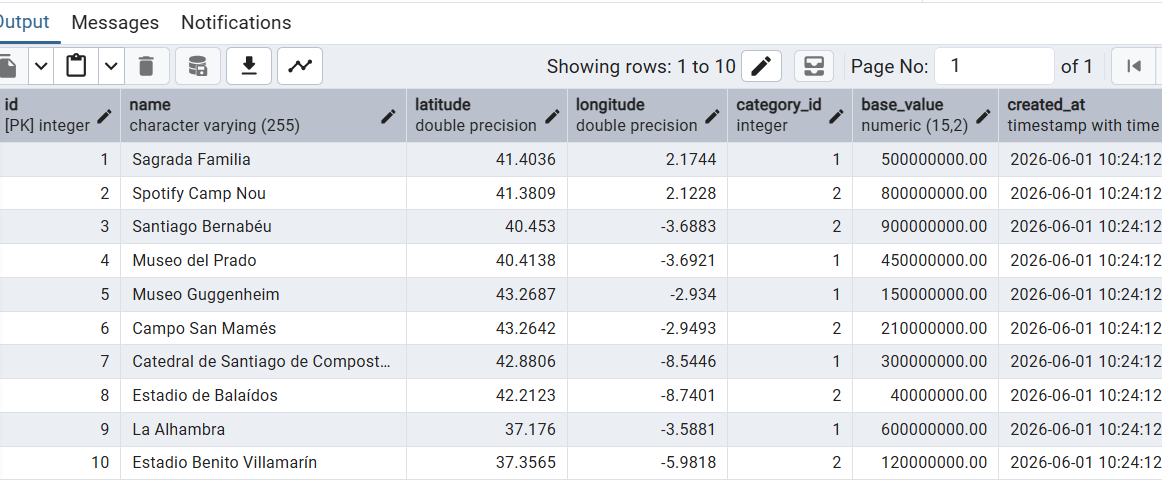Edit the showing rows range pencil
The height and width of the screenshot is (482, 1162).
click(761, 66)
